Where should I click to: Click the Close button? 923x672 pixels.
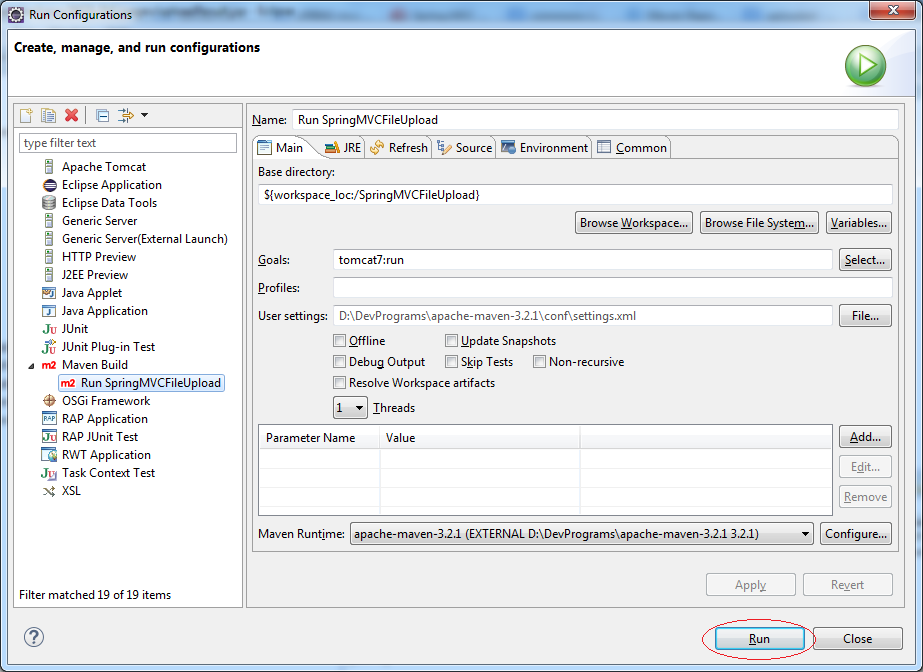pyautogui.click(x=858, y=639)
